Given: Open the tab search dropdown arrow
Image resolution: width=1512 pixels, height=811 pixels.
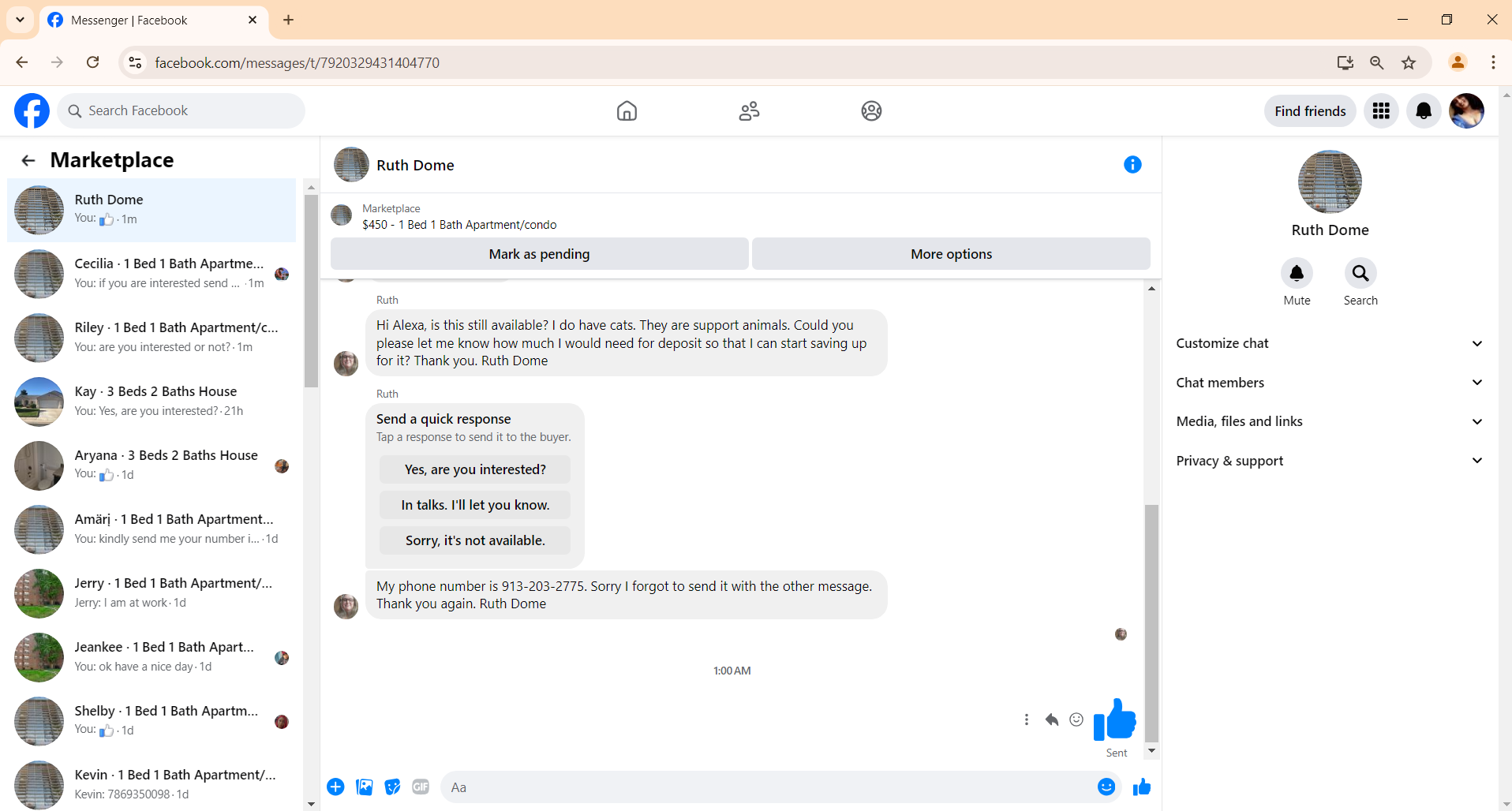Looking at the screenshot, I should [x=20, y=20].
